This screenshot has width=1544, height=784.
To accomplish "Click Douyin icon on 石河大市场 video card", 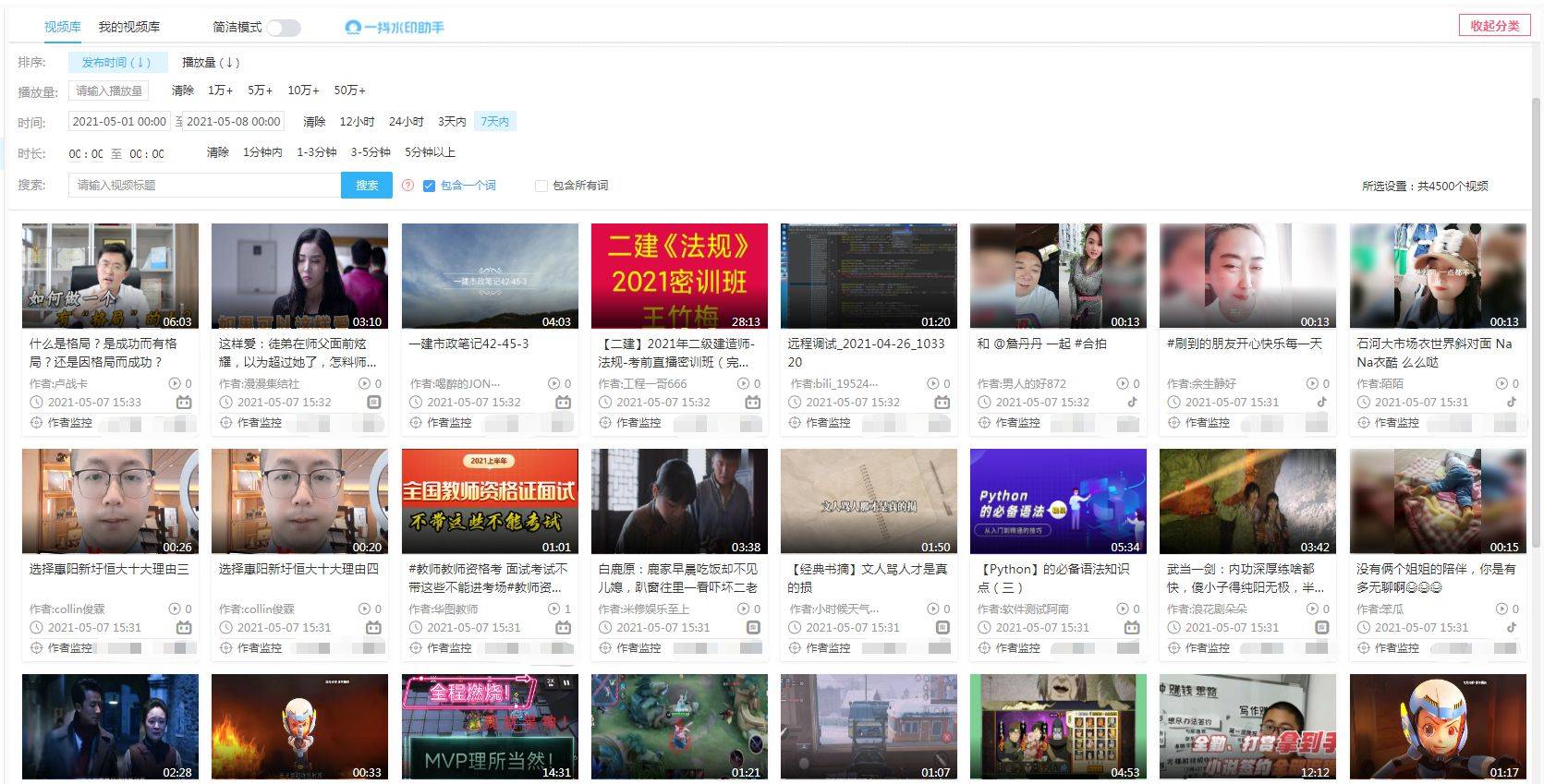I will click(x=1511, y=402).
